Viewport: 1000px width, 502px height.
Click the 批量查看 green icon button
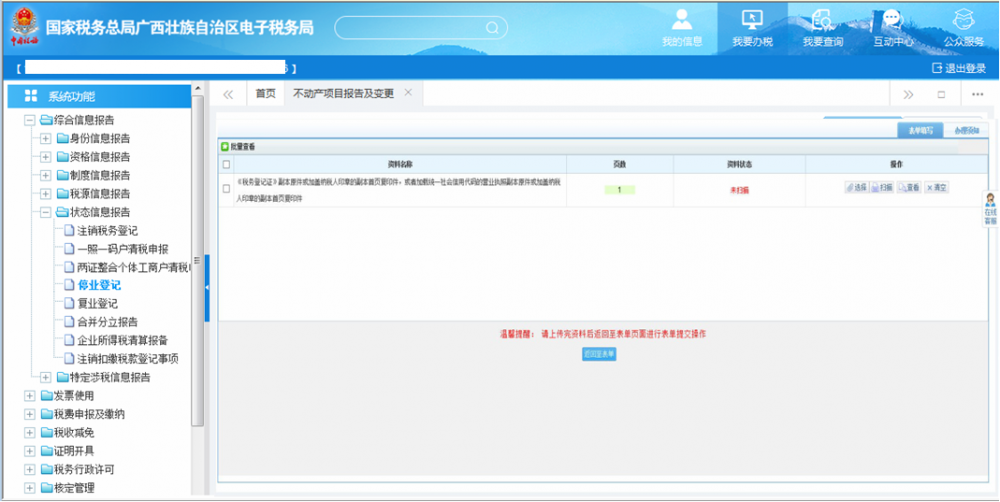click(x=239, y=147)
